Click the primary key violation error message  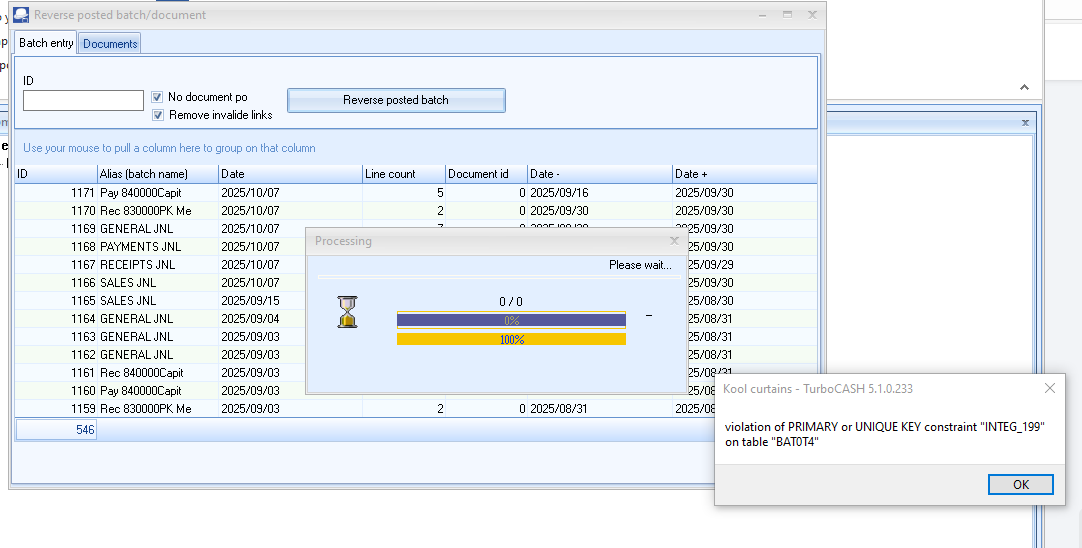coord(884,434)
